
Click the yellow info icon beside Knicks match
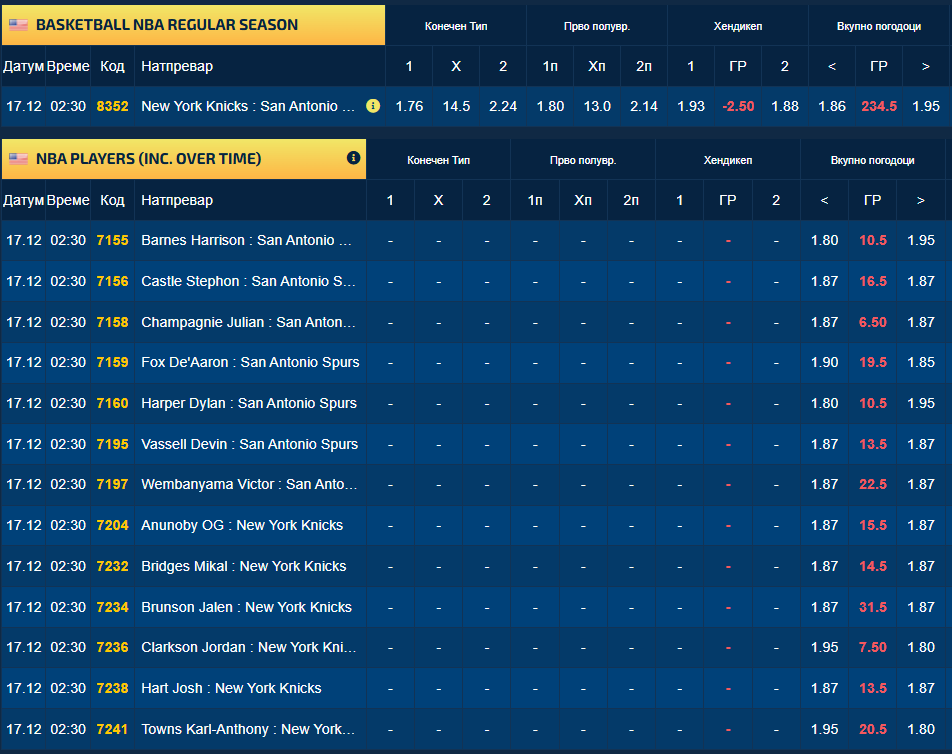coord(373,105)
